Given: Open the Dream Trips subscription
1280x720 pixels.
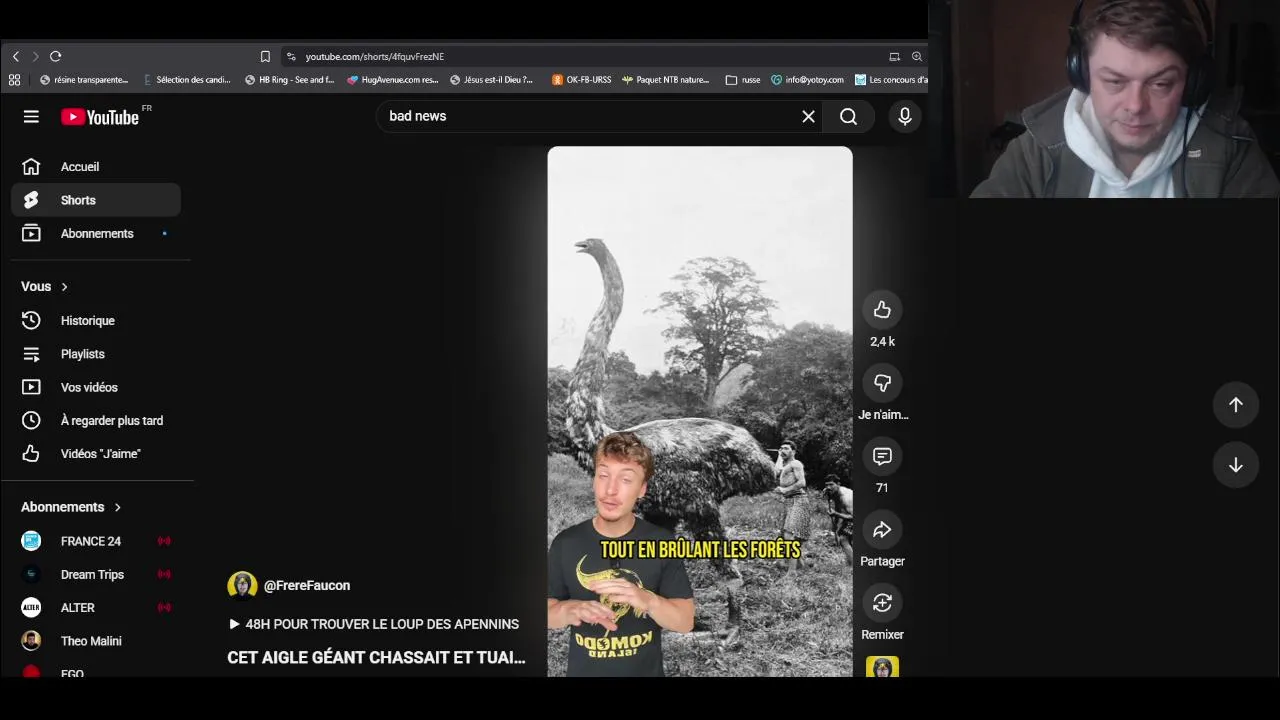Looking at the screenshot, I should coord(96,574).
